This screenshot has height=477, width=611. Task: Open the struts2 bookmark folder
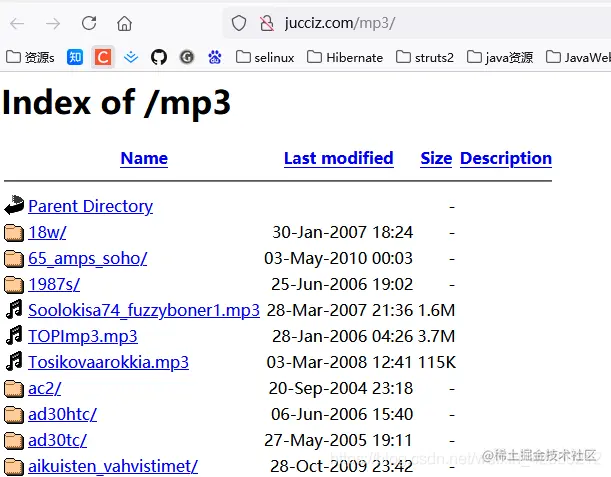(x=425, y=57)
